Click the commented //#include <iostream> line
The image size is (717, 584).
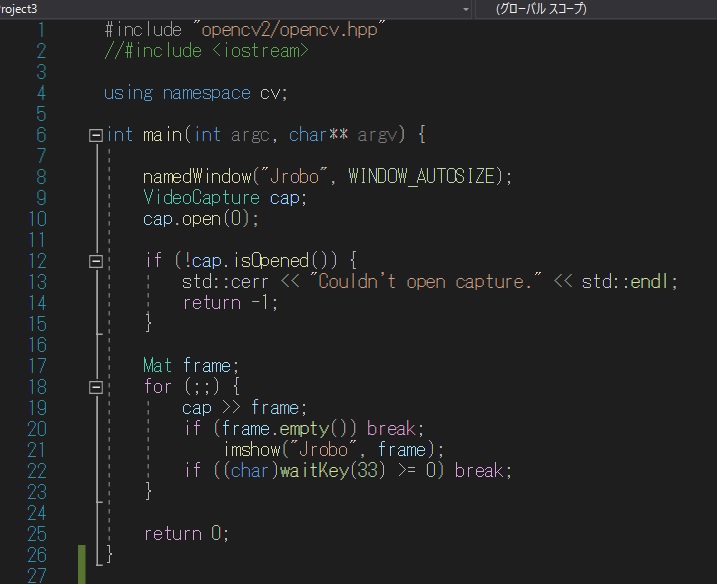(207, 51)
